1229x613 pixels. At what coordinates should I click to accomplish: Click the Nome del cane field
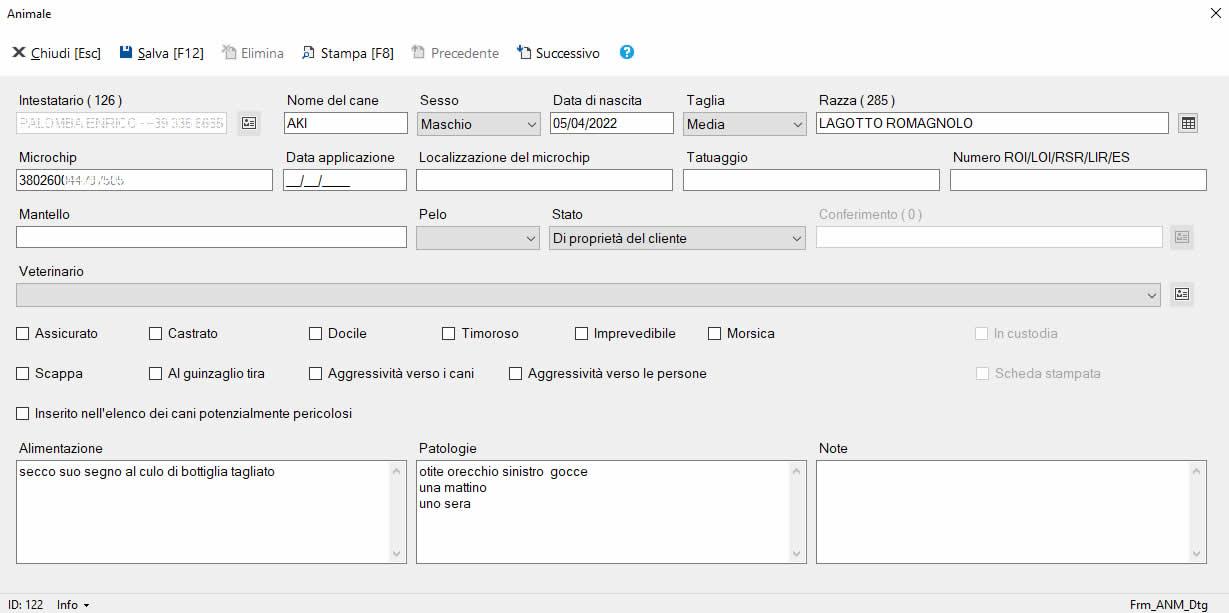coord(346,123)
